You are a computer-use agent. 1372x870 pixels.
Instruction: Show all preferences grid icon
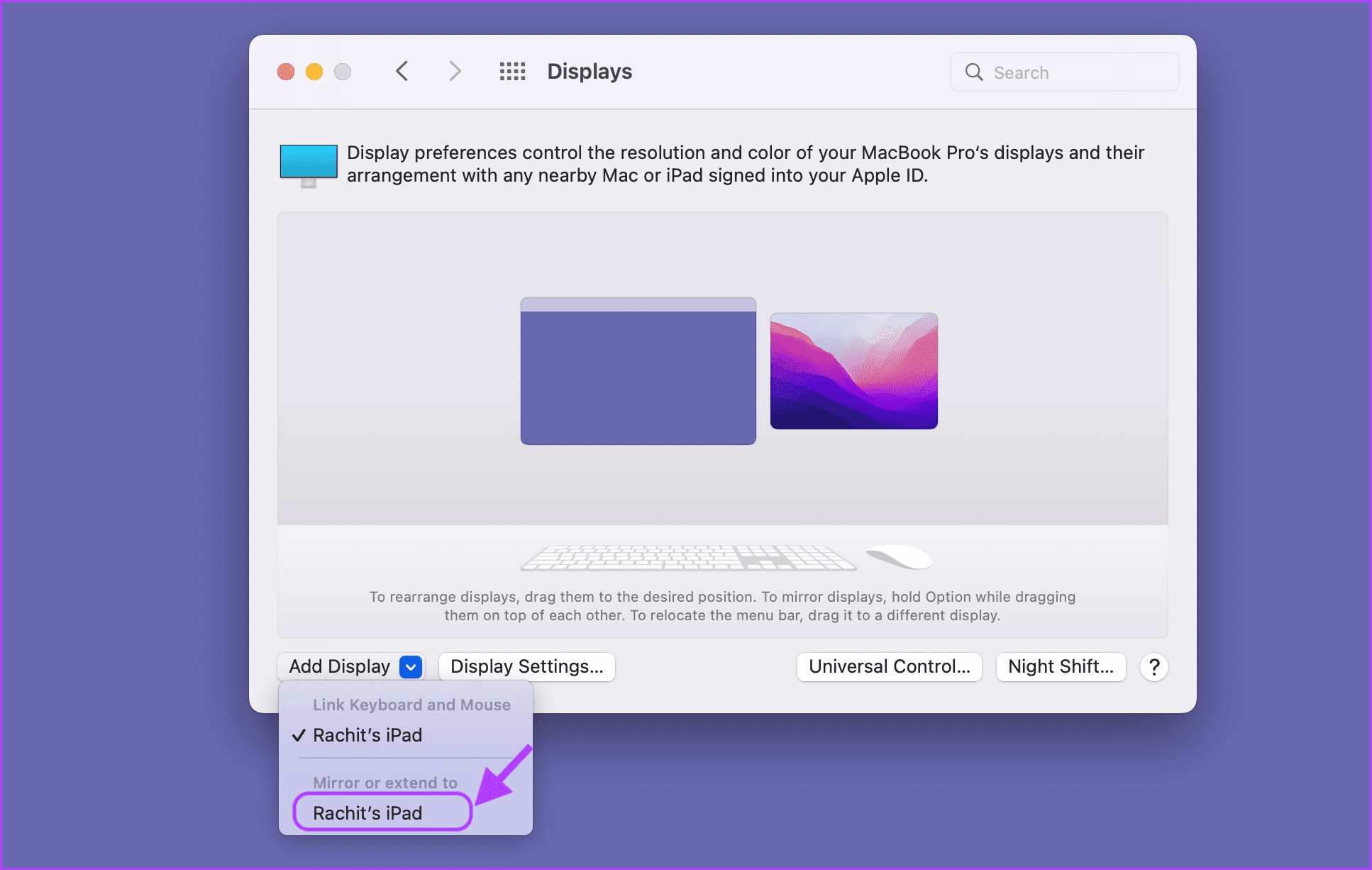click(512, 72)
